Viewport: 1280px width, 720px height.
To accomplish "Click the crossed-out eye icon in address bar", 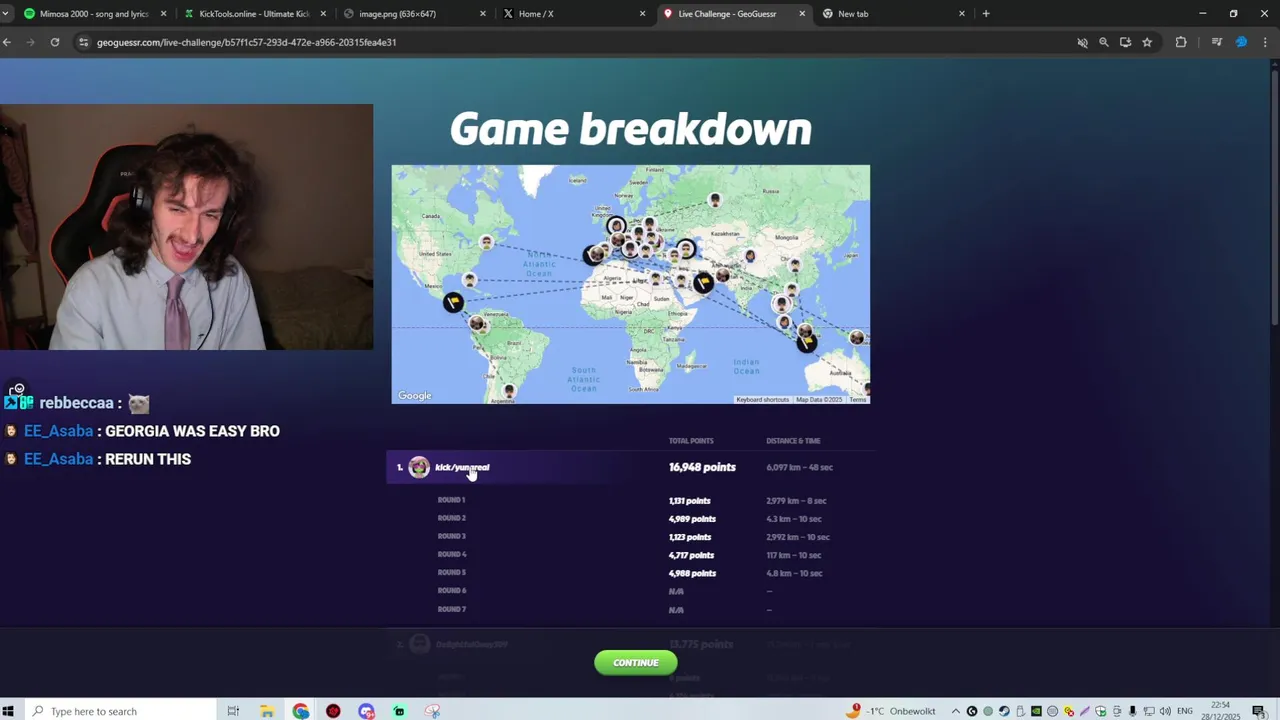I will [1082, 42].
